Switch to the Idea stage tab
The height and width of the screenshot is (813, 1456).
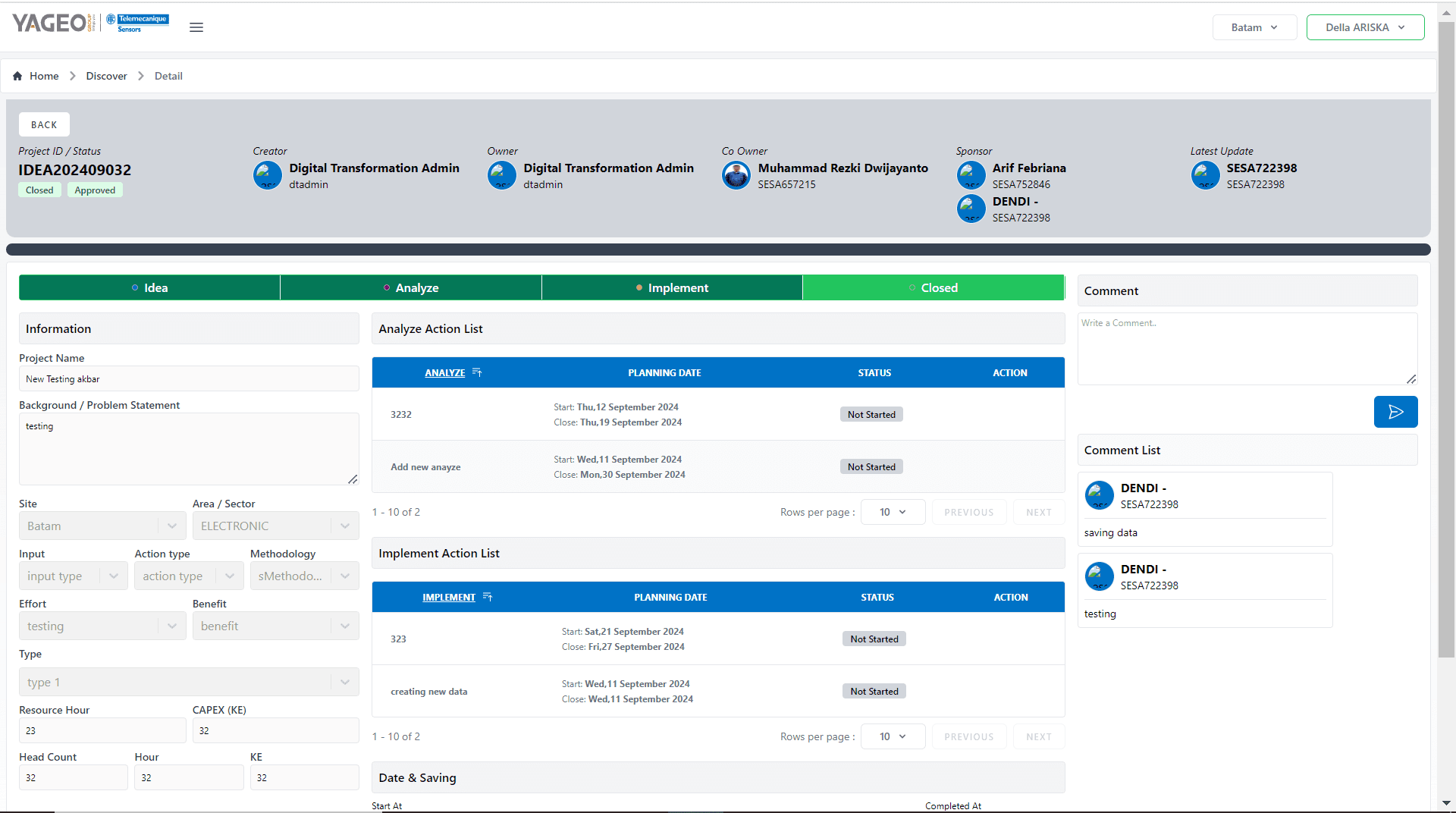point(149,287)
